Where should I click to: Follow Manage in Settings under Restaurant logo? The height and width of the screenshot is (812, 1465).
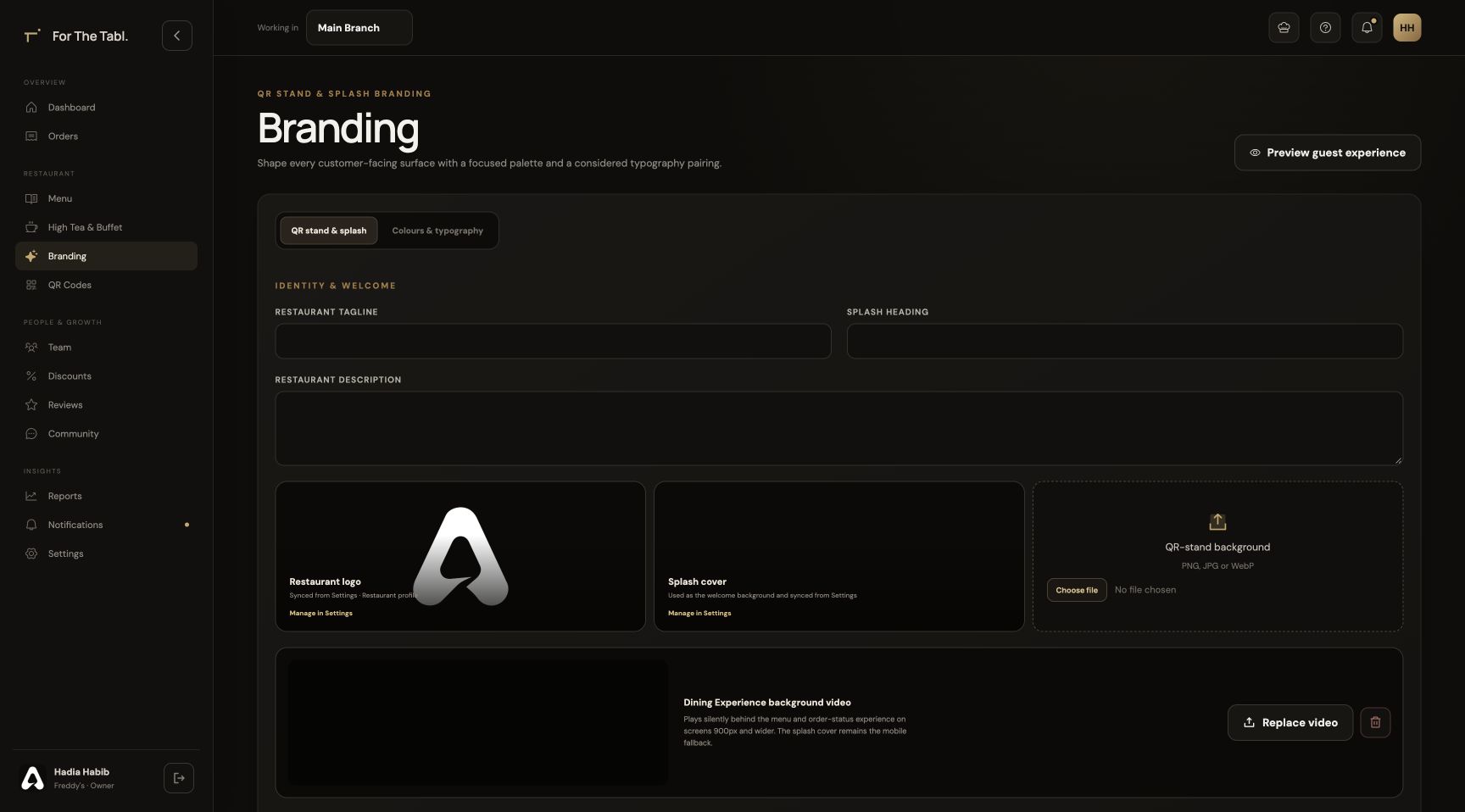[320, 613]
